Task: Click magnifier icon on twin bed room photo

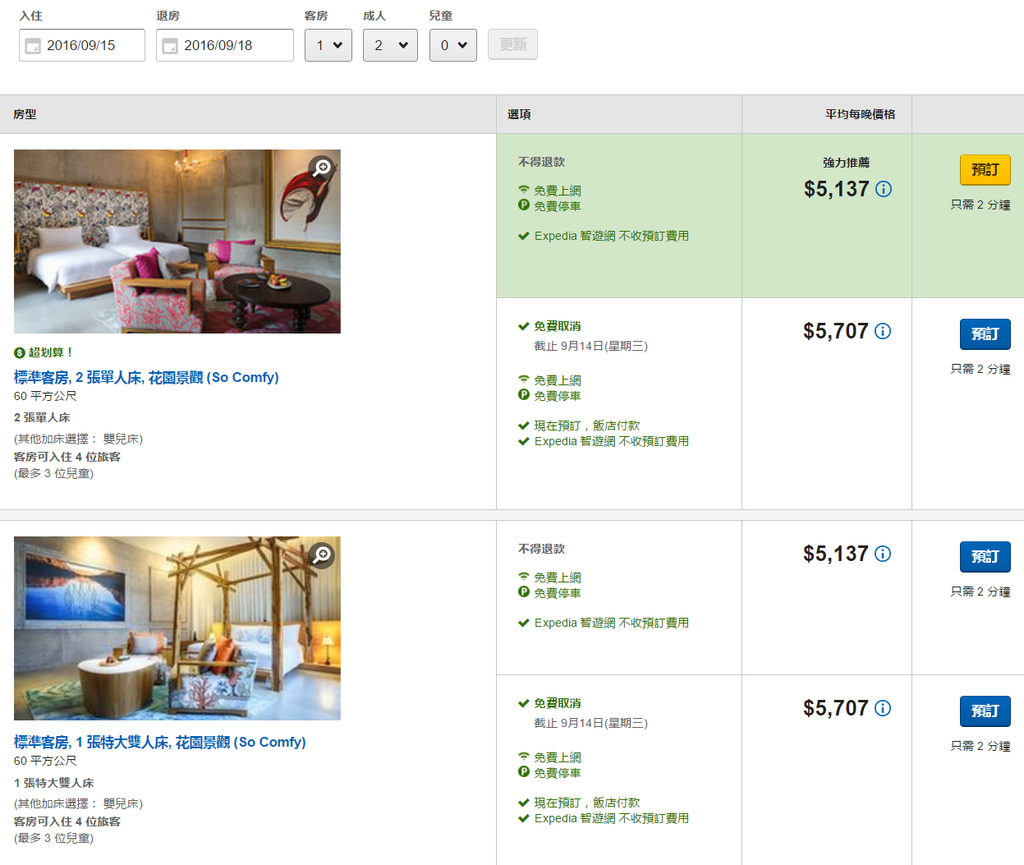Action: [x=321, y=168]
